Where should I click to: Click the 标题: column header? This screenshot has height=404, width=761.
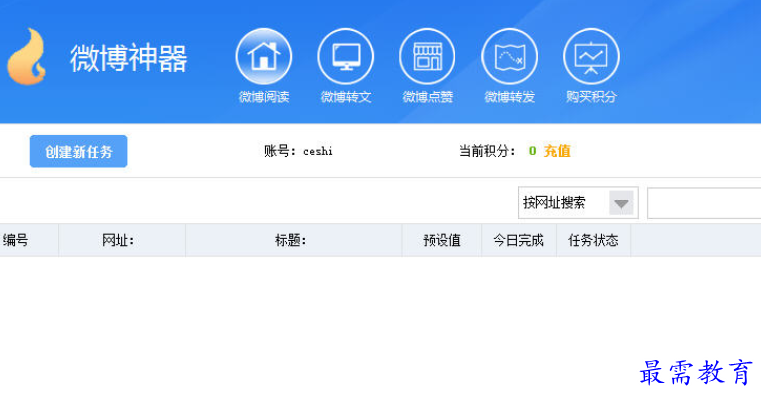(294, 240)
